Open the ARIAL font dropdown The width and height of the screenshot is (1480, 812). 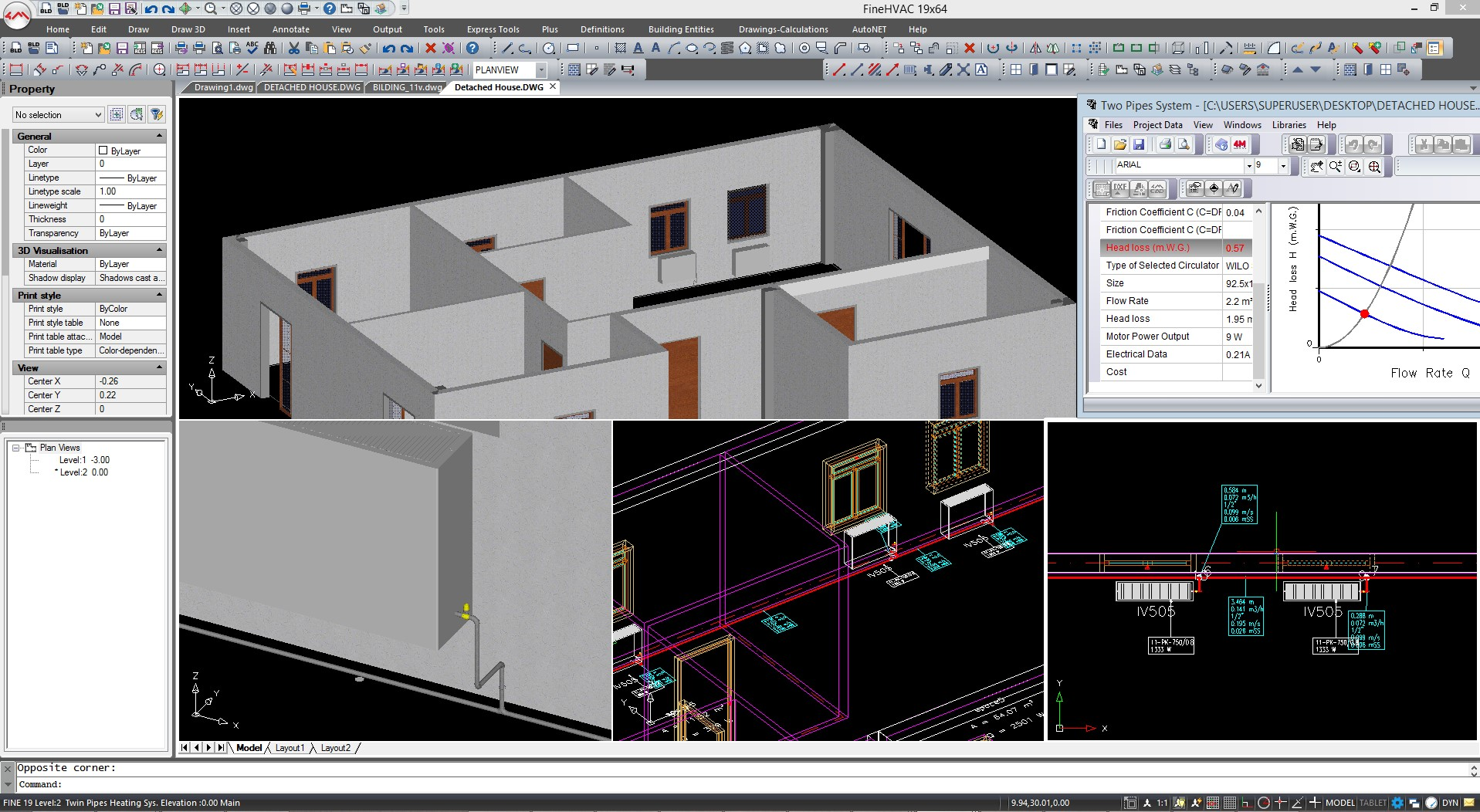tap(1248, 165)
